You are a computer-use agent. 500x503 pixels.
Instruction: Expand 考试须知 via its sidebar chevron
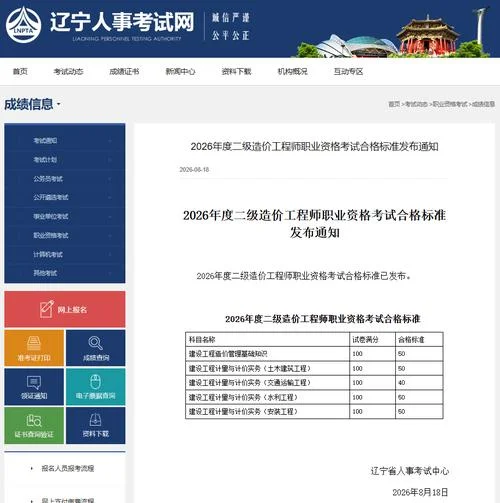click(110, 141)
